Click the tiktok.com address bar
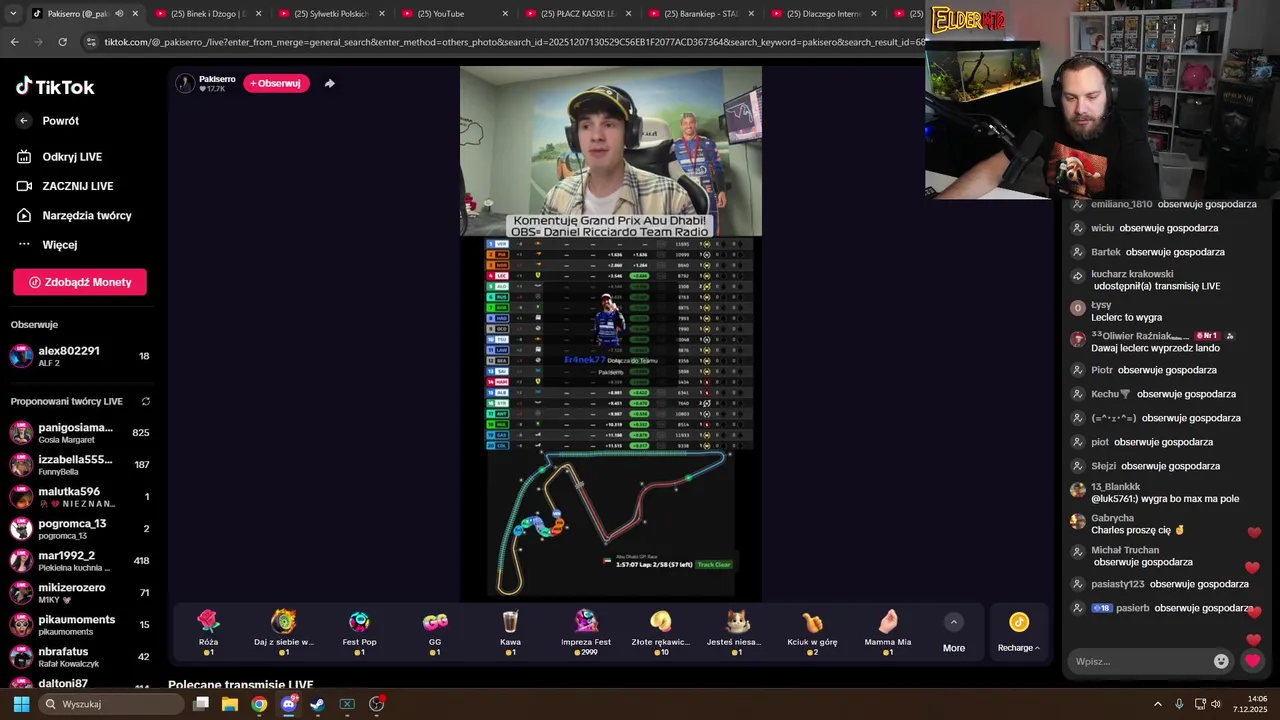The image size is (1280, 720). pos(510,42)
